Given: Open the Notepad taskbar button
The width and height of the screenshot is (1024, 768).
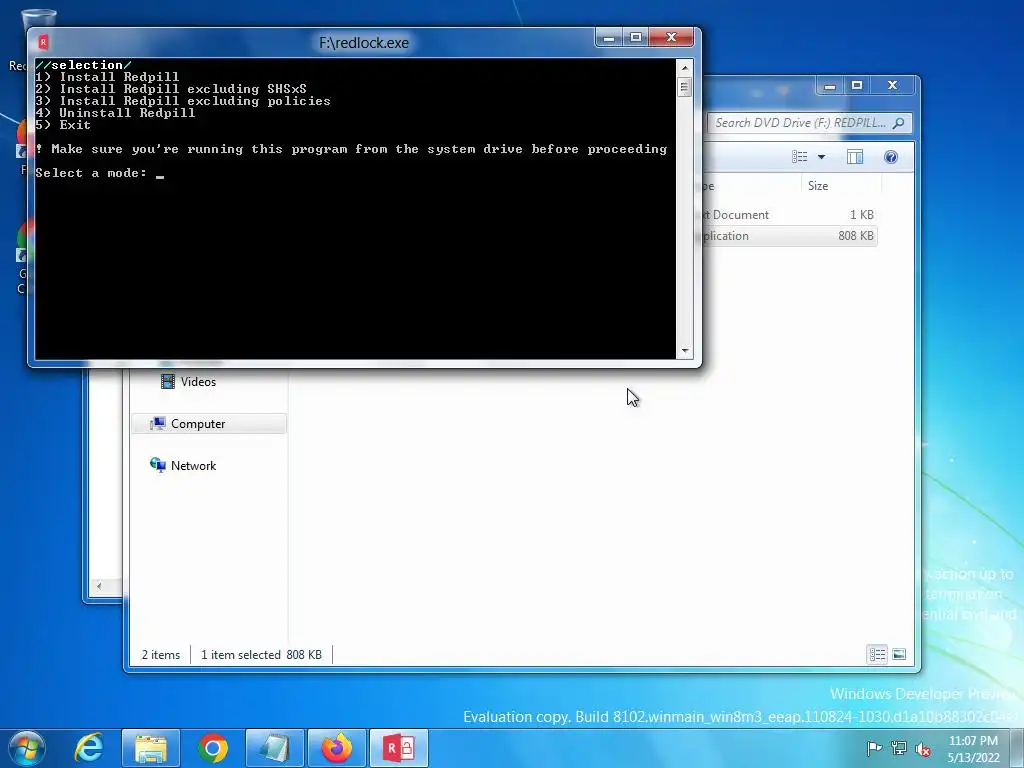Looking at the screenshot, I should (274, 748).
